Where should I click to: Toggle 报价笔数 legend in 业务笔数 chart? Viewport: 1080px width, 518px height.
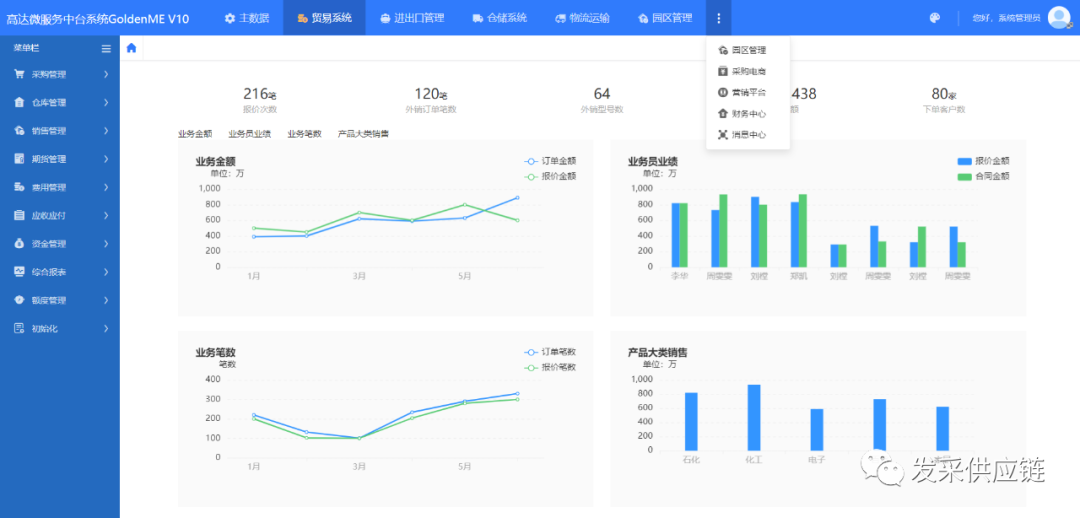pos(550,367)
